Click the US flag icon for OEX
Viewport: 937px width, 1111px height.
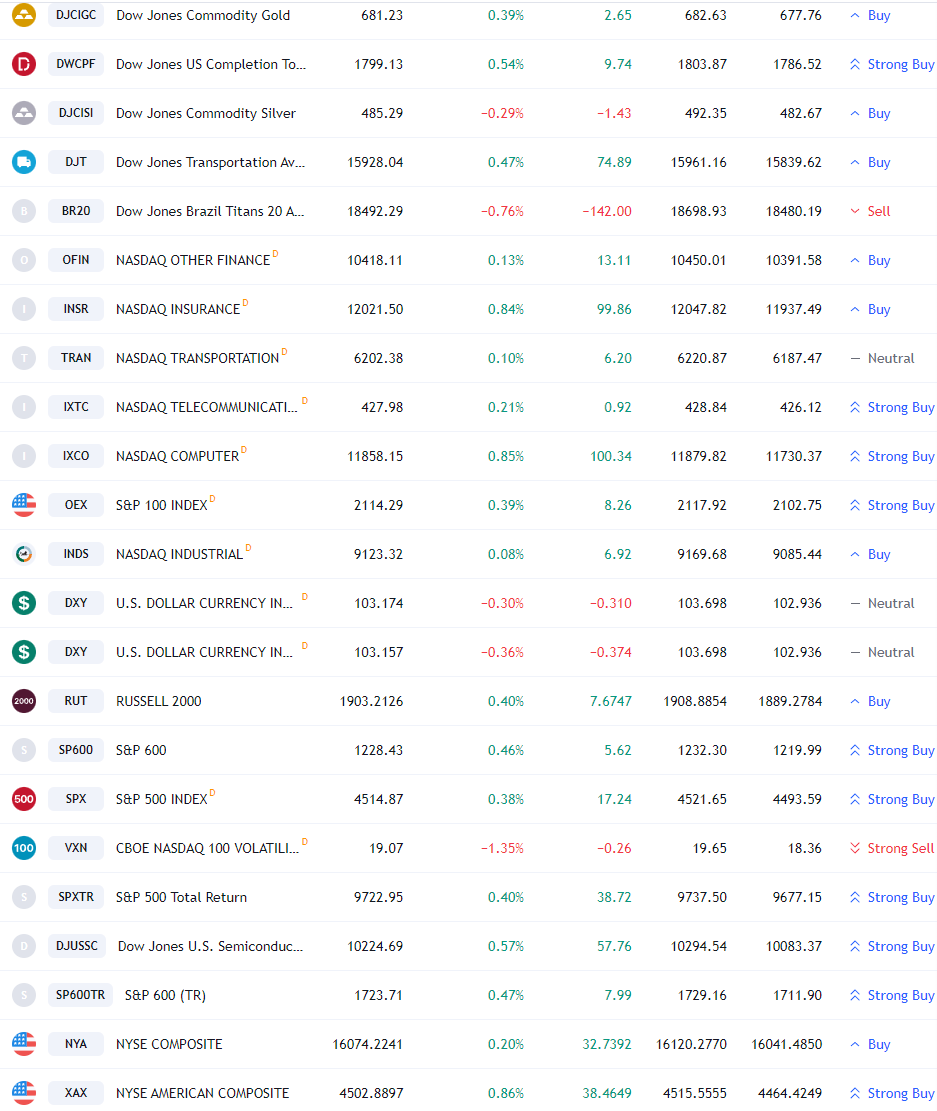[24, 504]
